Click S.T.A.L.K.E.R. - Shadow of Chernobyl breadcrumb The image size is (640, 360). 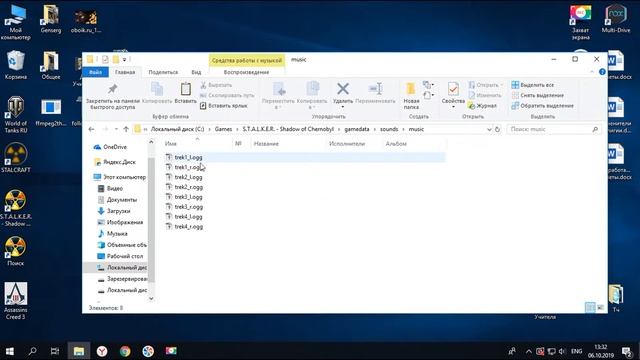[x=288, y=129]
